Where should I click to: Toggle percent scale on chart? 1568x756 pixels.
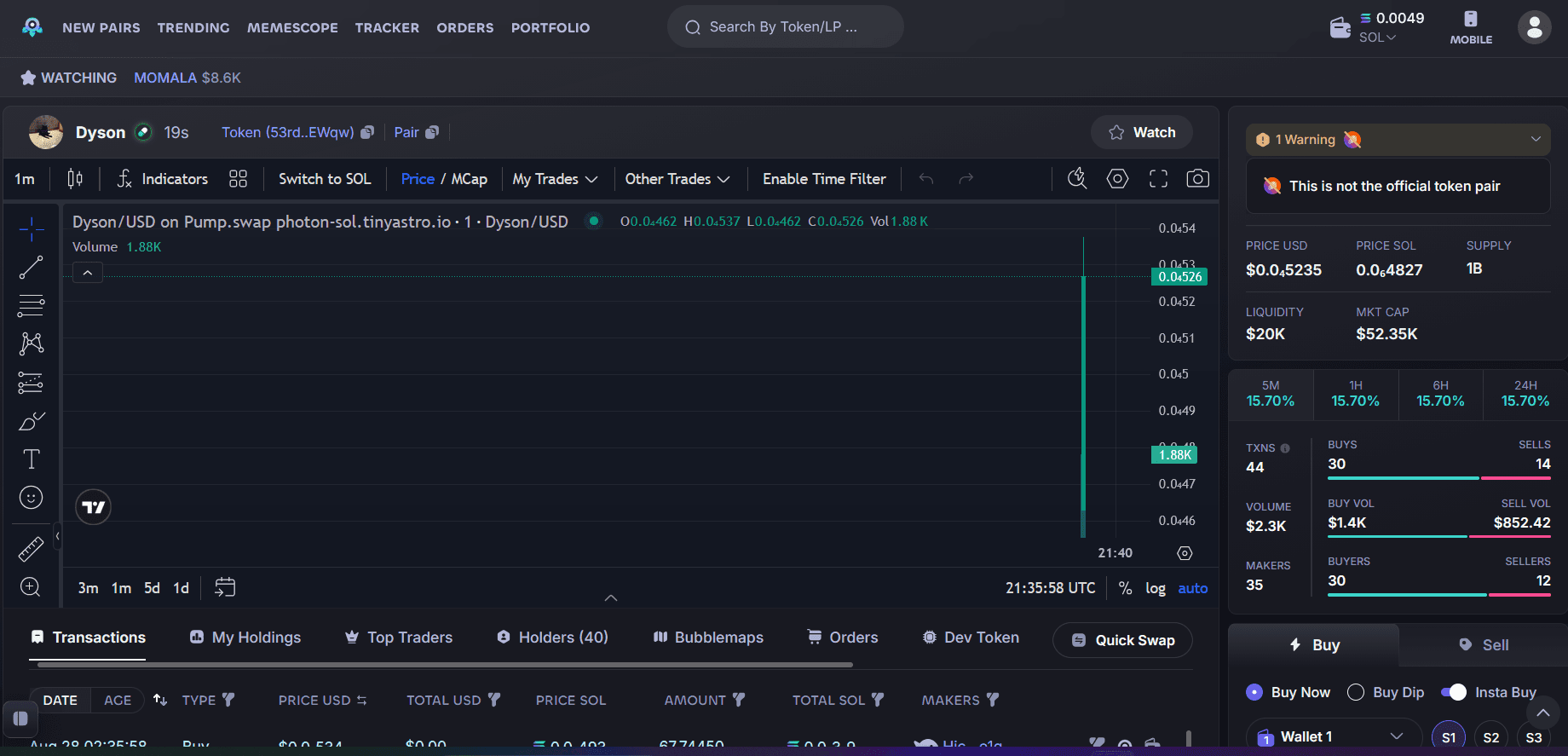(1126, 588)
